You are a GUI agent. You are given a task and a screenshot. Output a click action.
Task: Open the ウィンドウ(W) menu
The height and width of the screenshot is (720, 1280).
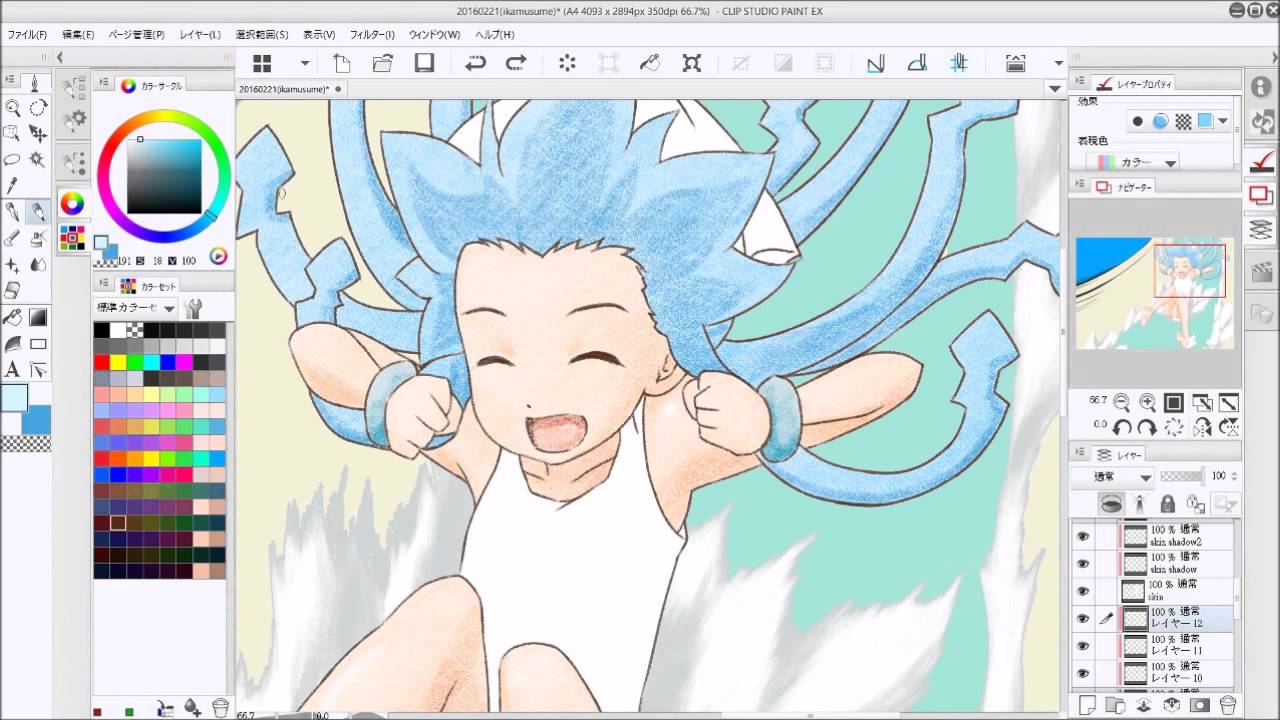(433, 34)
